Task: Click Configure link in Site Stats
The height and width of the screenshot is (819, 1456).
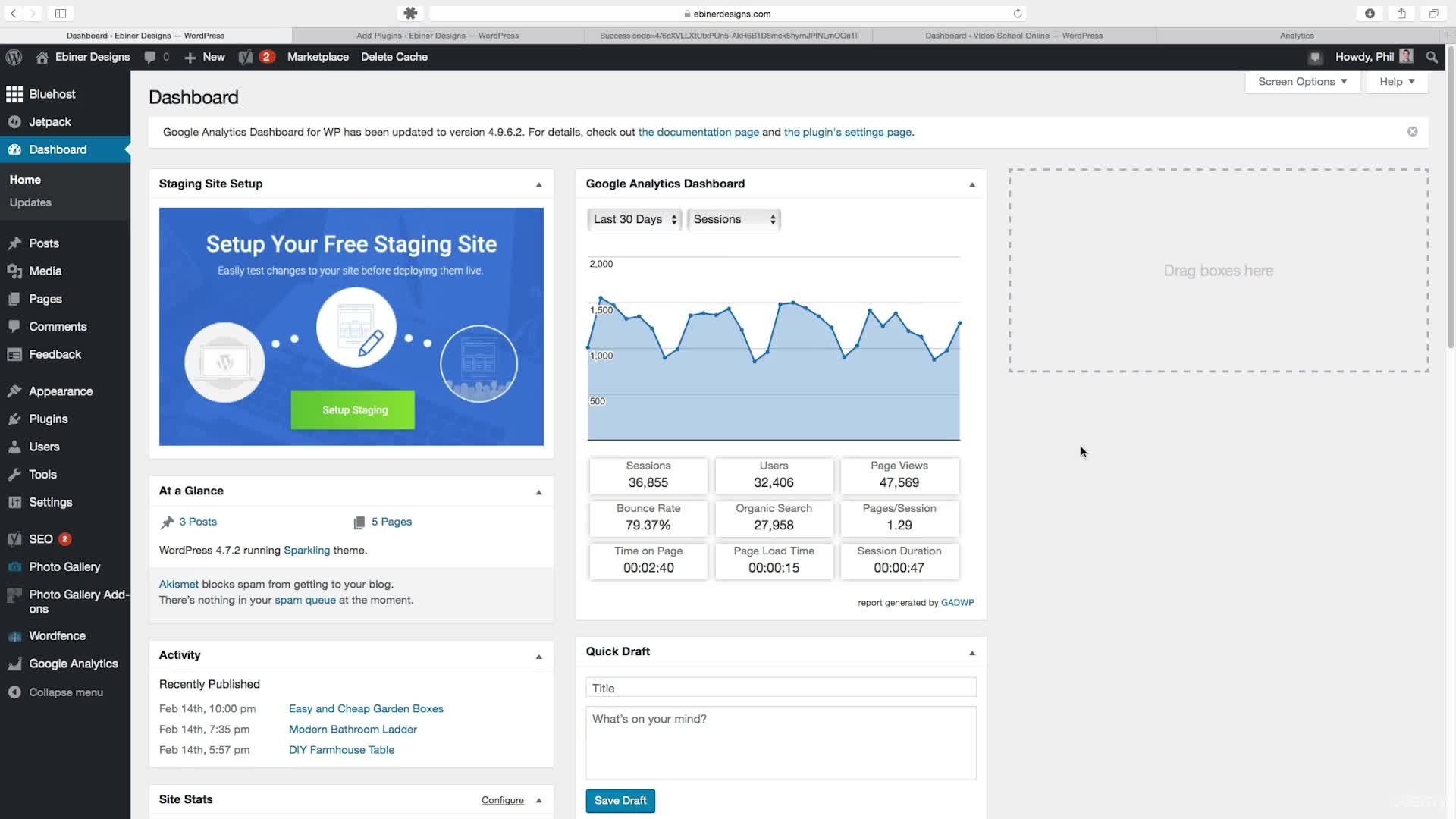Action: pos(503,801)
